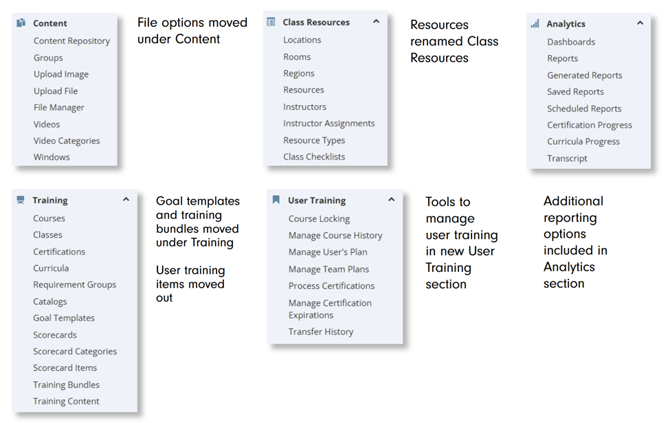The image size is (670, 423).
Task: Click the Class Resources section icon
Action: click(271, 21)
